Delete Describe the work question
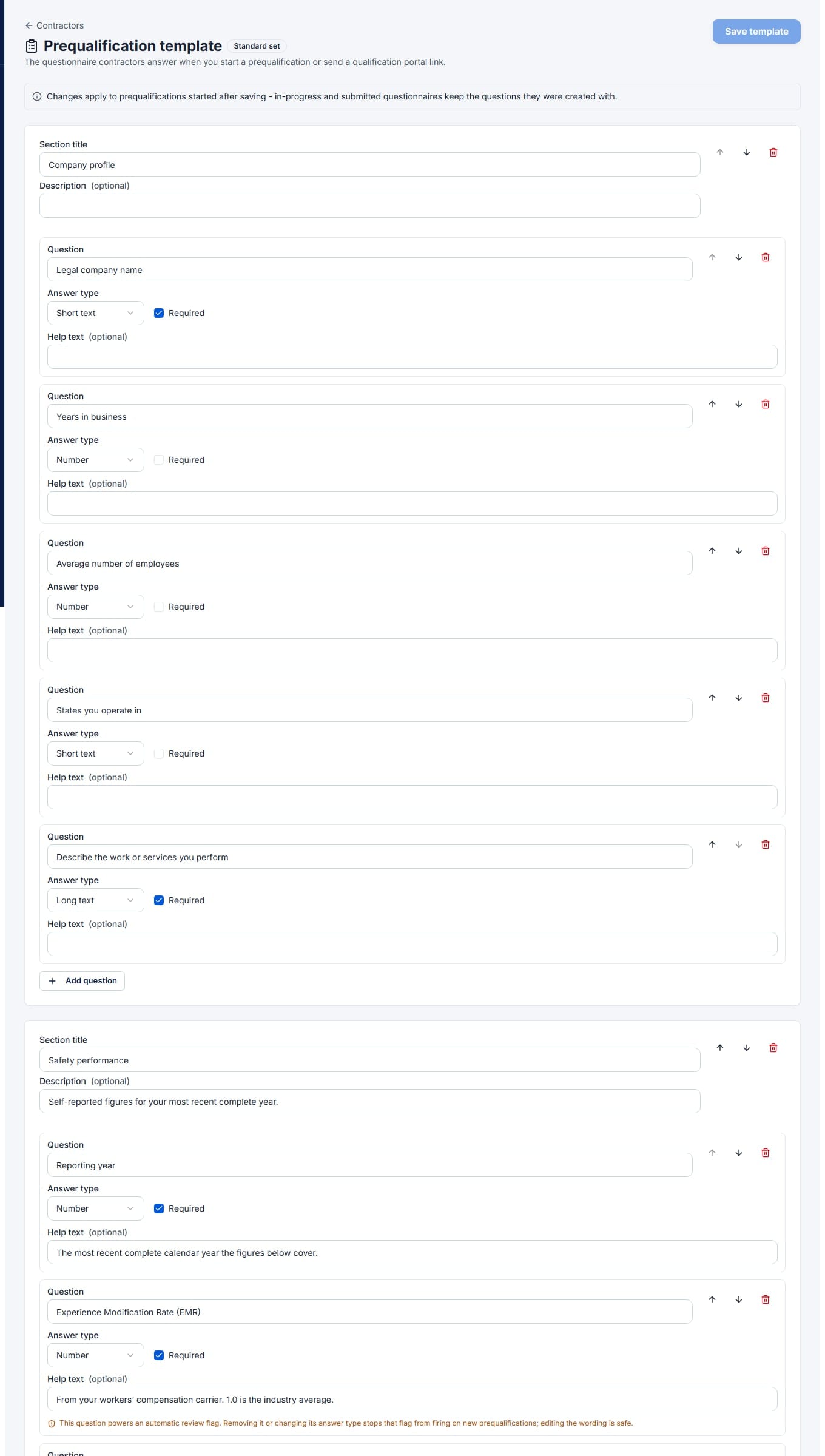Screen dimensions: 825x1456 (x=766, y=844)
